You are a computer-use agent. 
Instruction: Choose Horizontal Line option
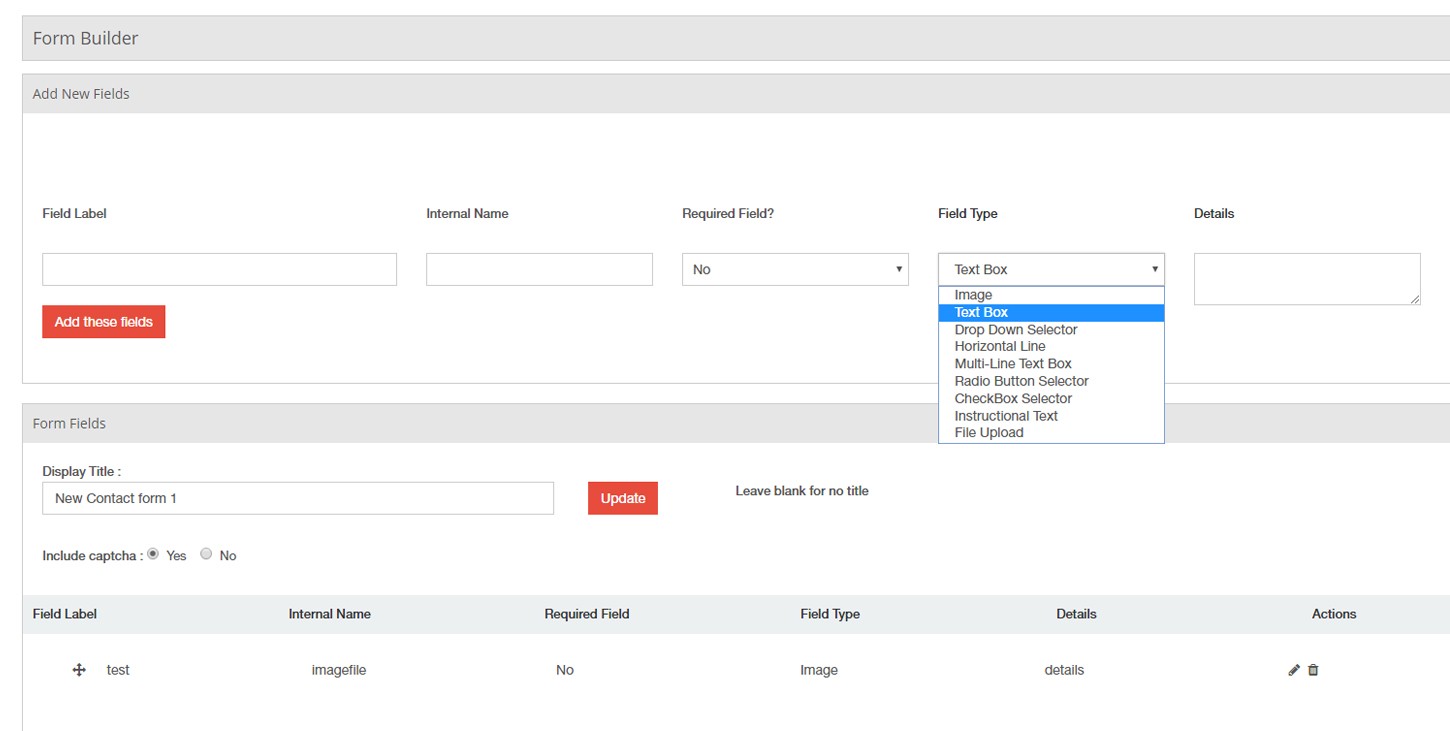pyautogui.click(x=999, y=347)
